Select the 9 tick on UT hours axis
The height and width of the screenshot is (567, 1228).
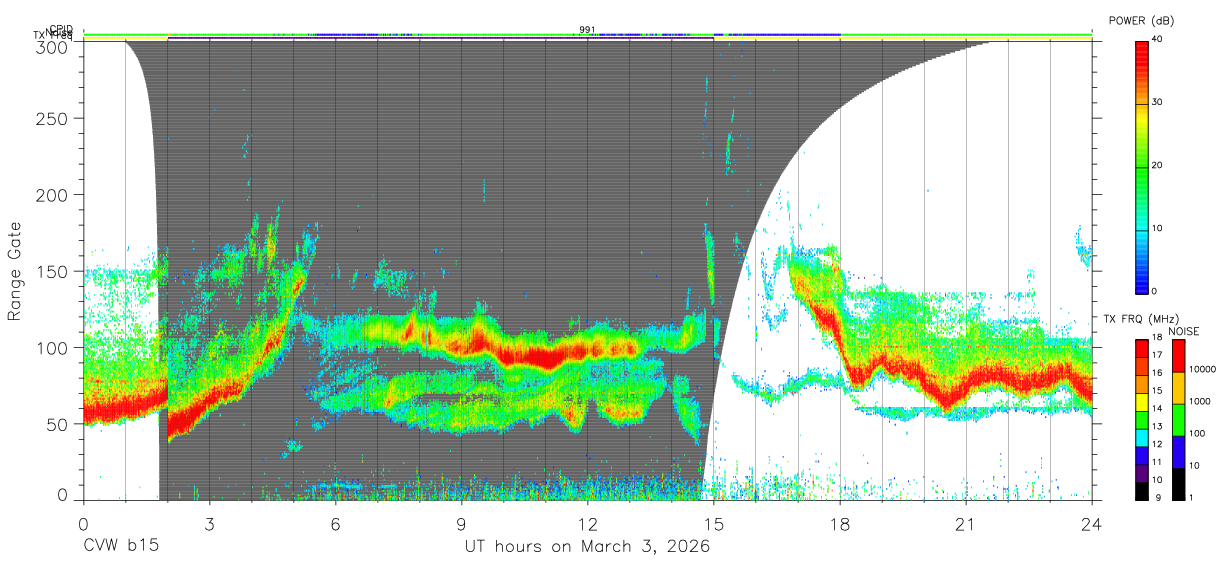(461, 523)
